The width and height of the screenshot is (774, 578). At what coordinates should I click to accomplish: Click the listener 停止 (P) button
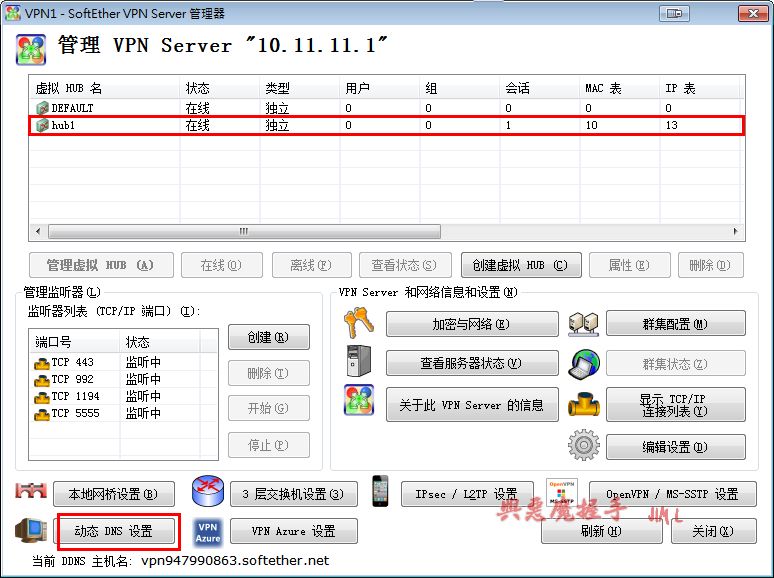pyautogui.click(x=269, y=445)
